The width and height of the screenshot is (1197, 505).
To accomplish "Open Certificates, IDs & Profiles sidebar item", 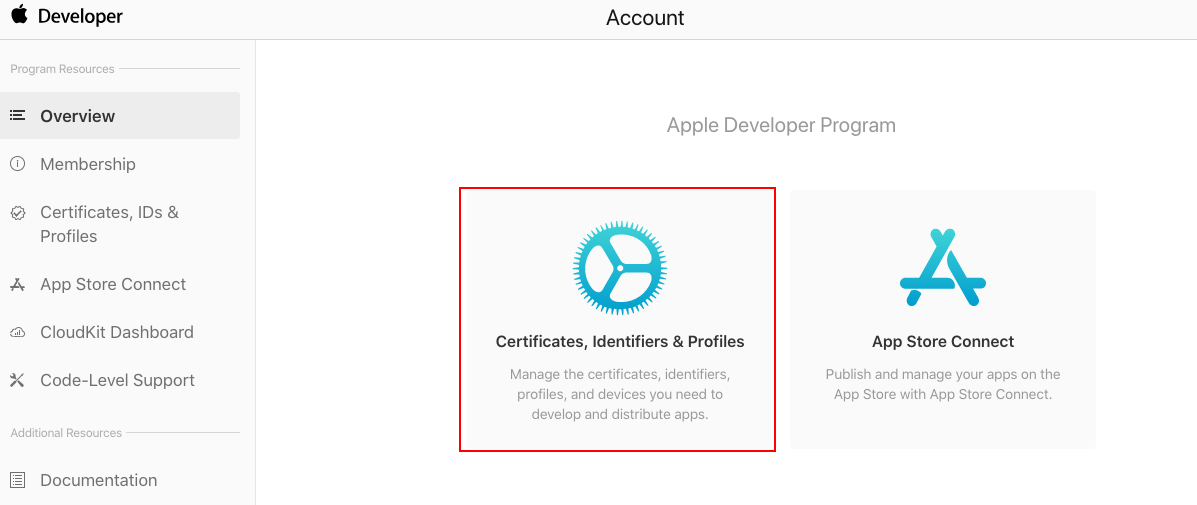I will click(109, 224).
